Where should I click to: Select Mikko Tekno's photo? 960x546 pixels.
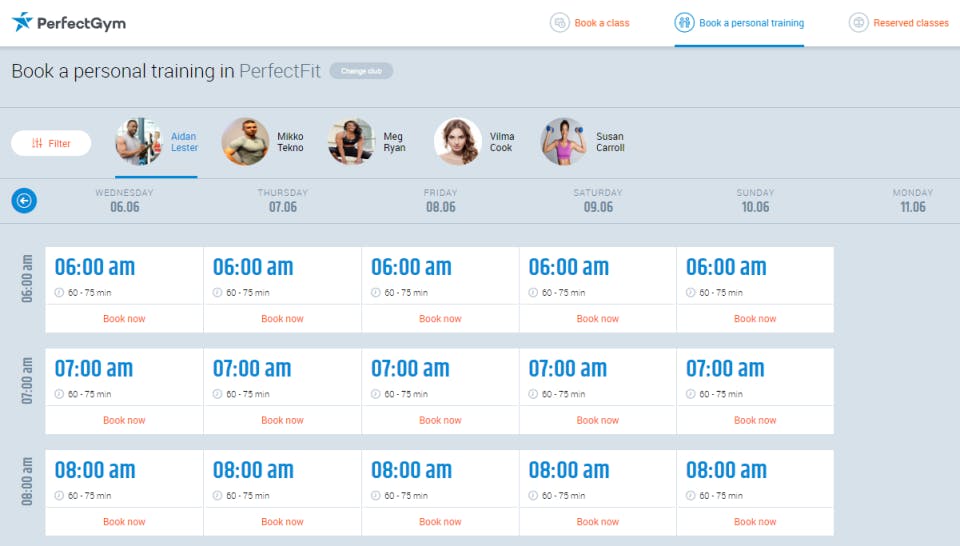coord(245,142)
